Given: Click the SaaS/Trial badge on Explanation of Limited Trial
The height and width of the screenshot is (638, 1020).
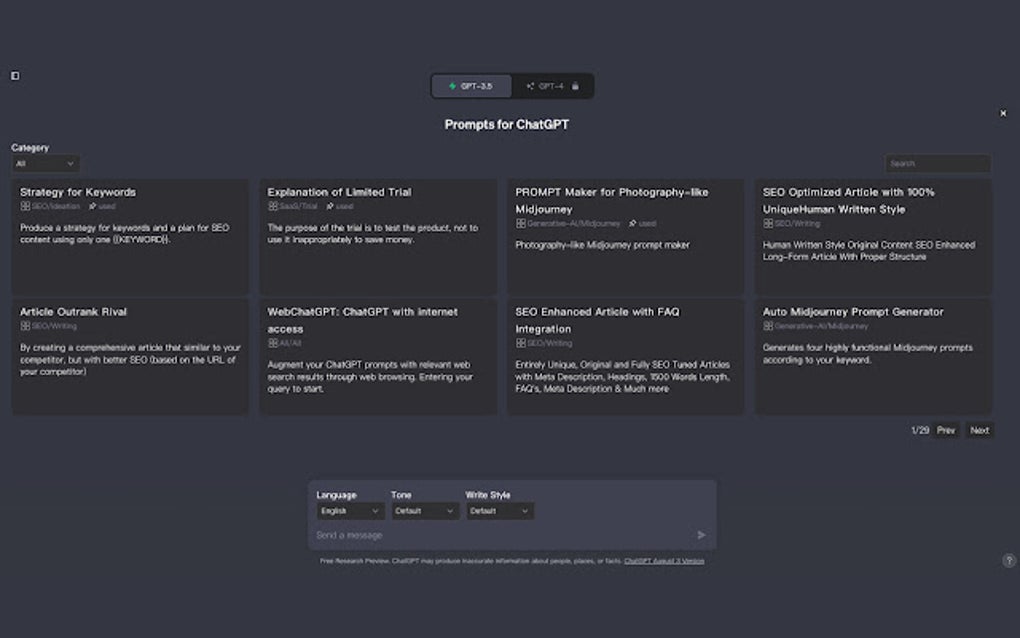Looking at the screenshot, I should pos(297,207).
